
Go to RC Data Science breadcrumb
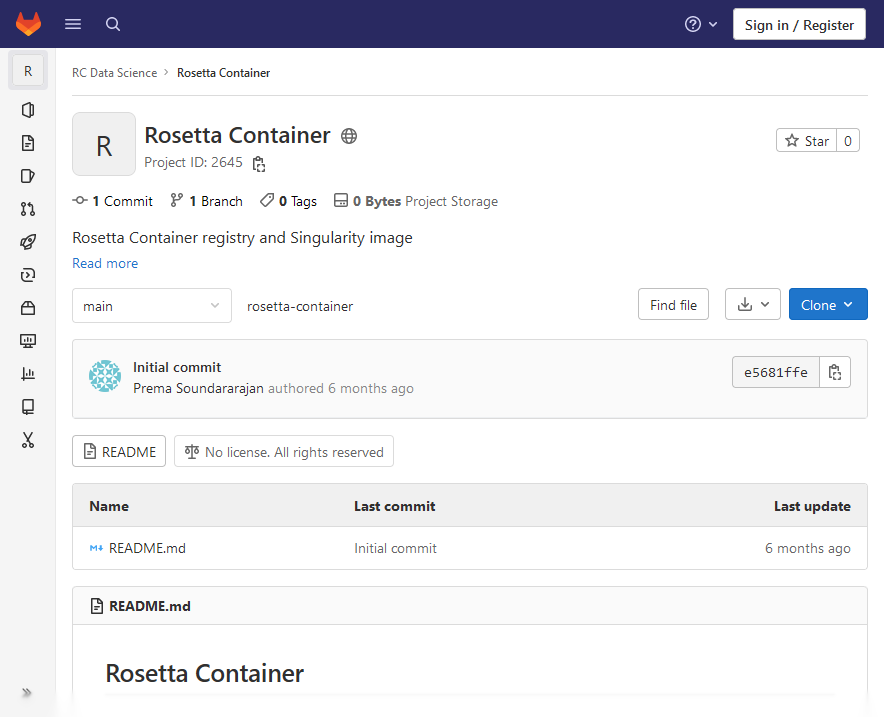tap(114, 73)
